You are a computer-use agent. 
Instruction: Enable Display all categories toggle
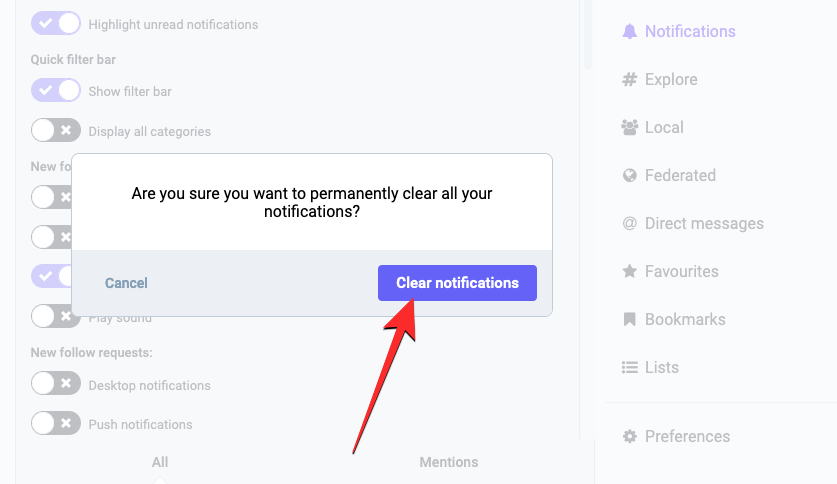pos(56,130)
